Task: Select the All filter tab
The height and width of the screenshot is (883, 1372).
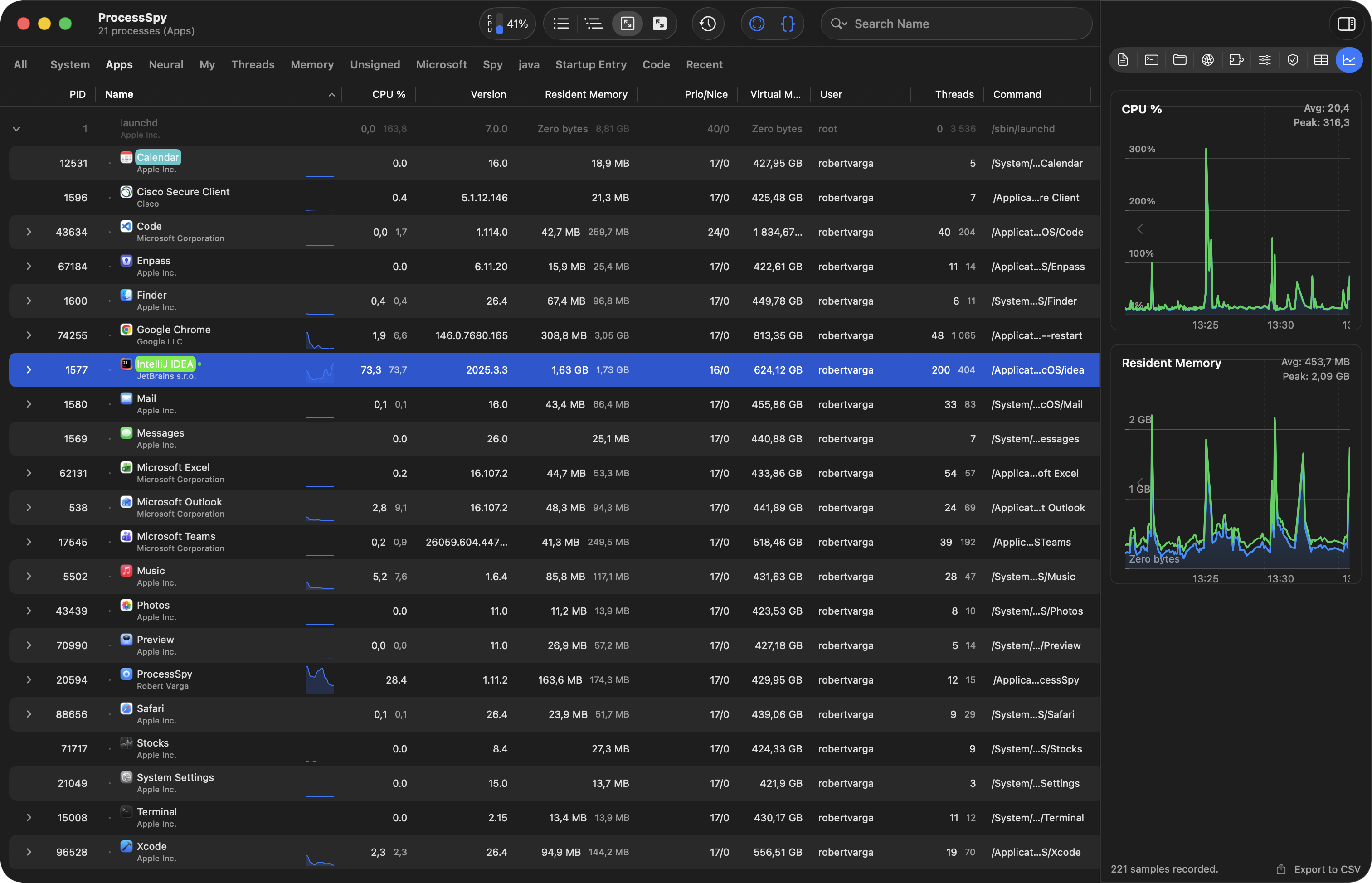Action: point(20,64)
